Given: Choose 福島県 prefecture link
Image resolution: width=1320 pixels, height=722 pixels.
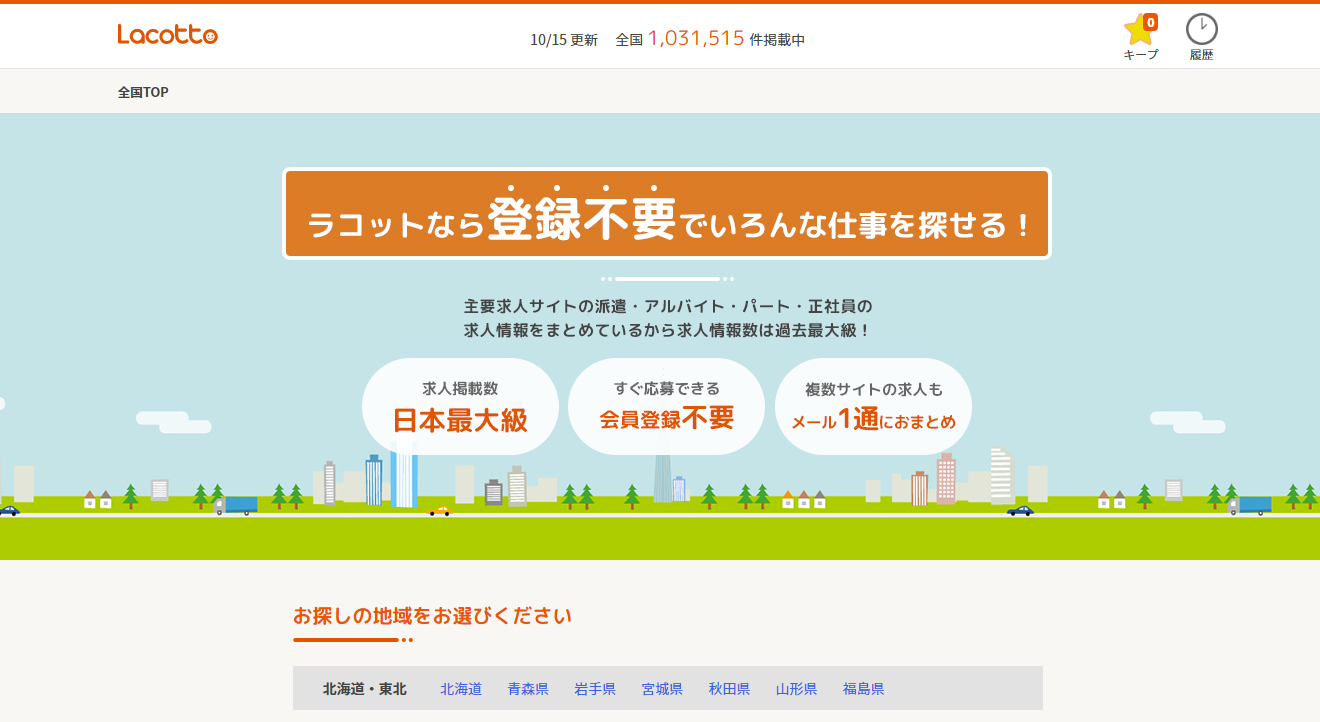Looking at the screenshot, I should click(x=863, y=689).
